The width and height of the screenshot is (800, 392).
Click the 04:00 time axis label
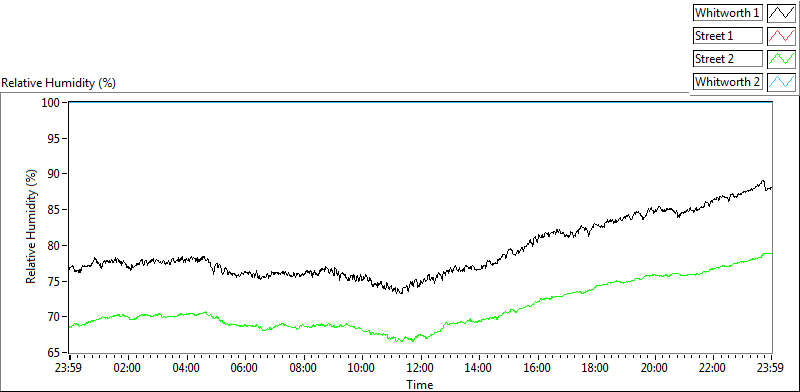coord(186,368)
